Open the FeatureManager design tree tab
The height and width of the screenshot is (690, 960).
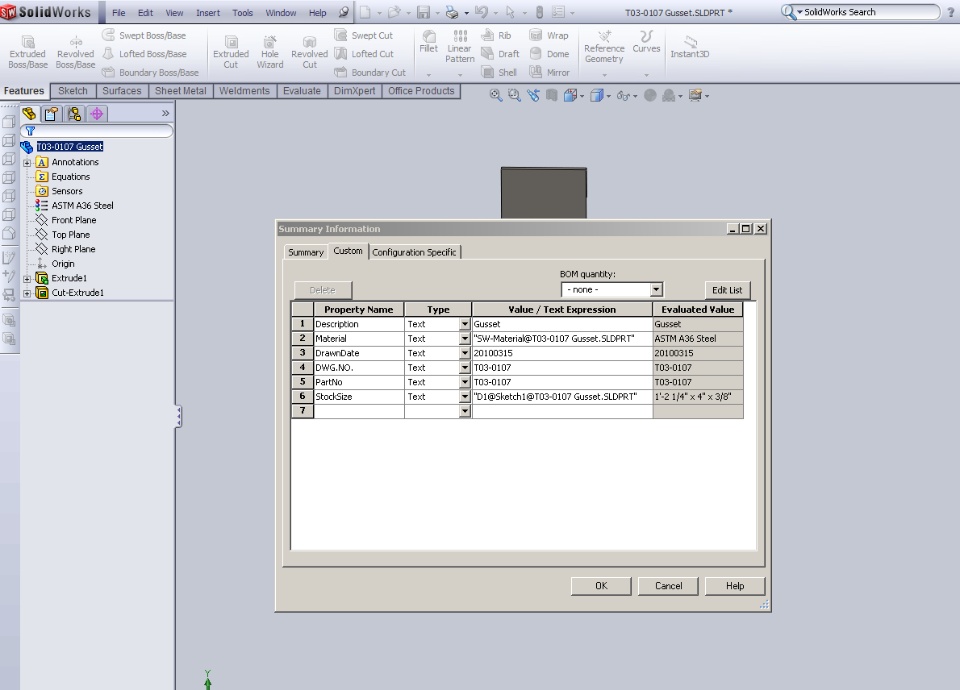(29, 114)
